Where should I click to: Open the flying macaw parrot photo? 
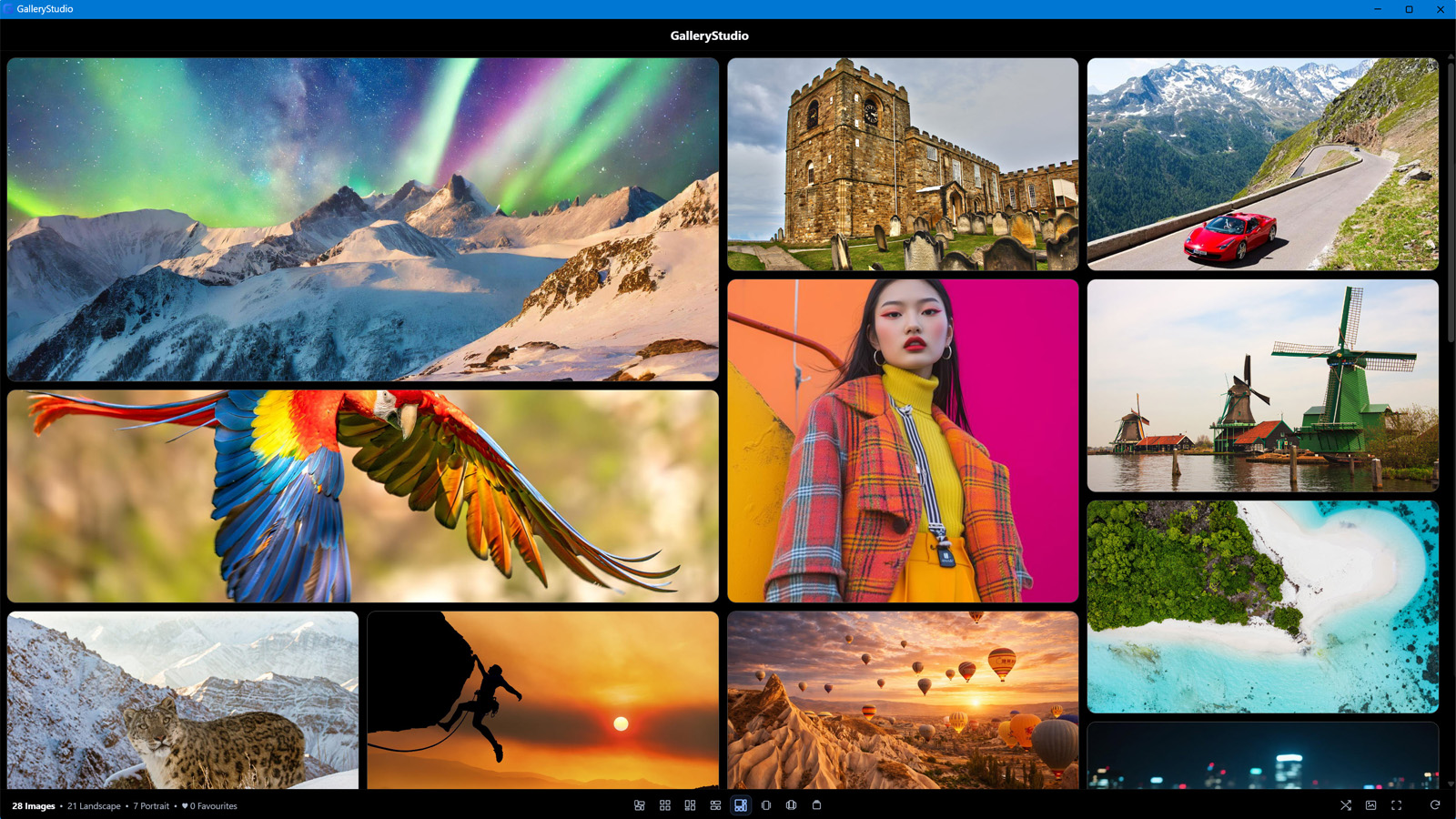pos(363,496)
